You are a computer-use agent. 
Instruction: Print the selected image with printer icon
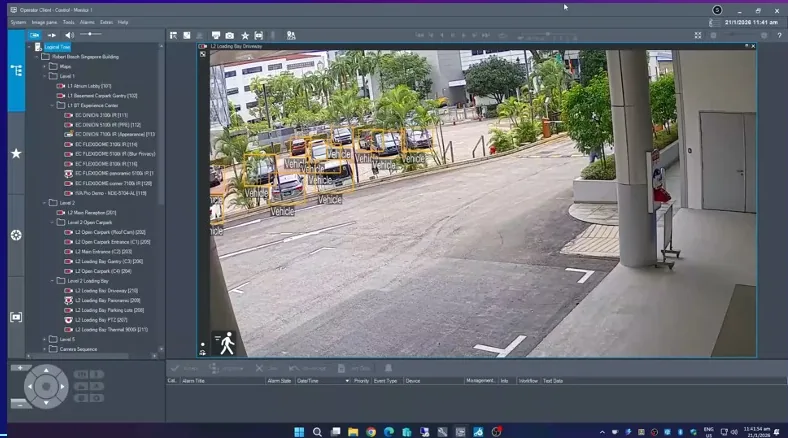tap(216, 36)
